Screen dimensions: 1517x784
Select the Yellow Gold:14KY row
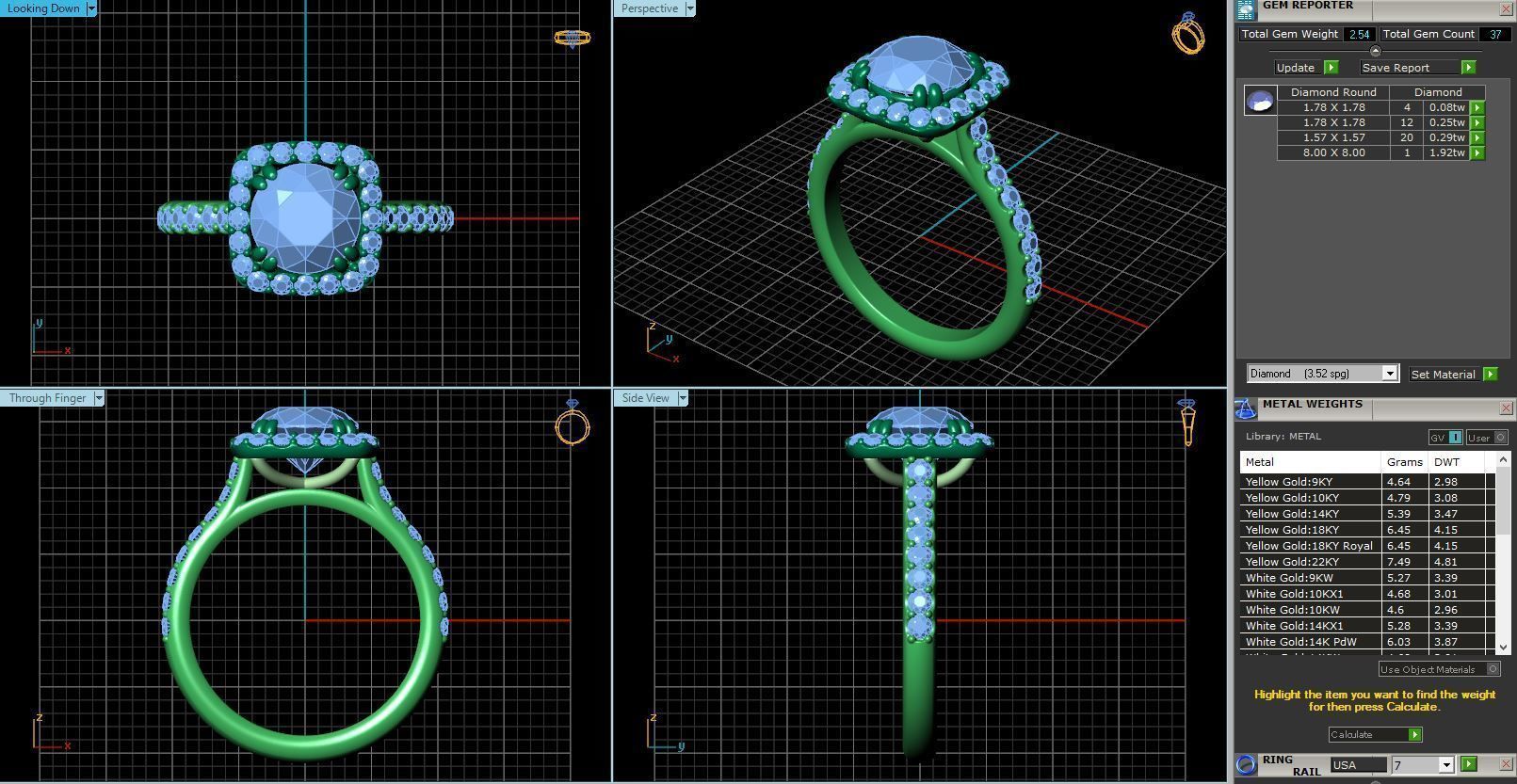click(x=1367, y=514)
